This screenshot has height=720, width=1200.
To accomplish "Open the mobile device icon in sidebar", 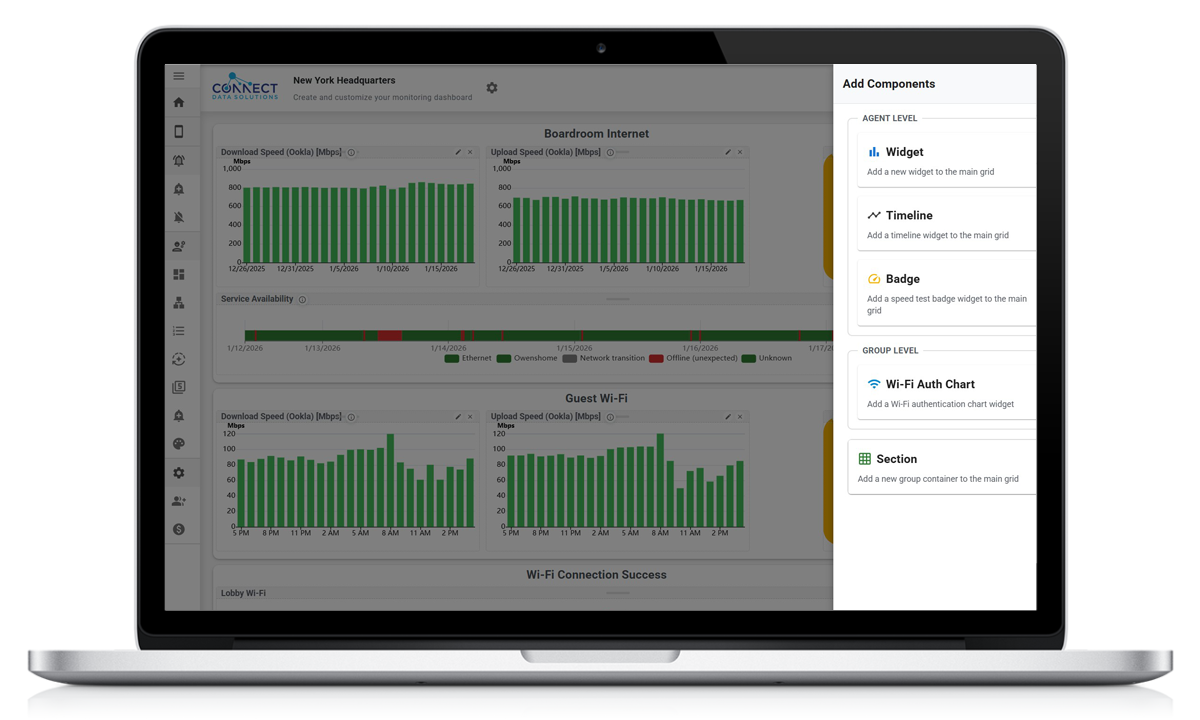I will [179, 131].
